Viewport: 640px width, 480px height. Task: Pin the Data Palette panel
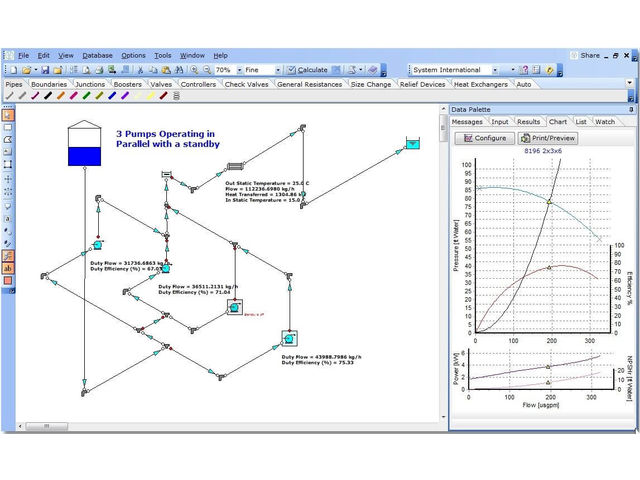click(x=629, y=109)
